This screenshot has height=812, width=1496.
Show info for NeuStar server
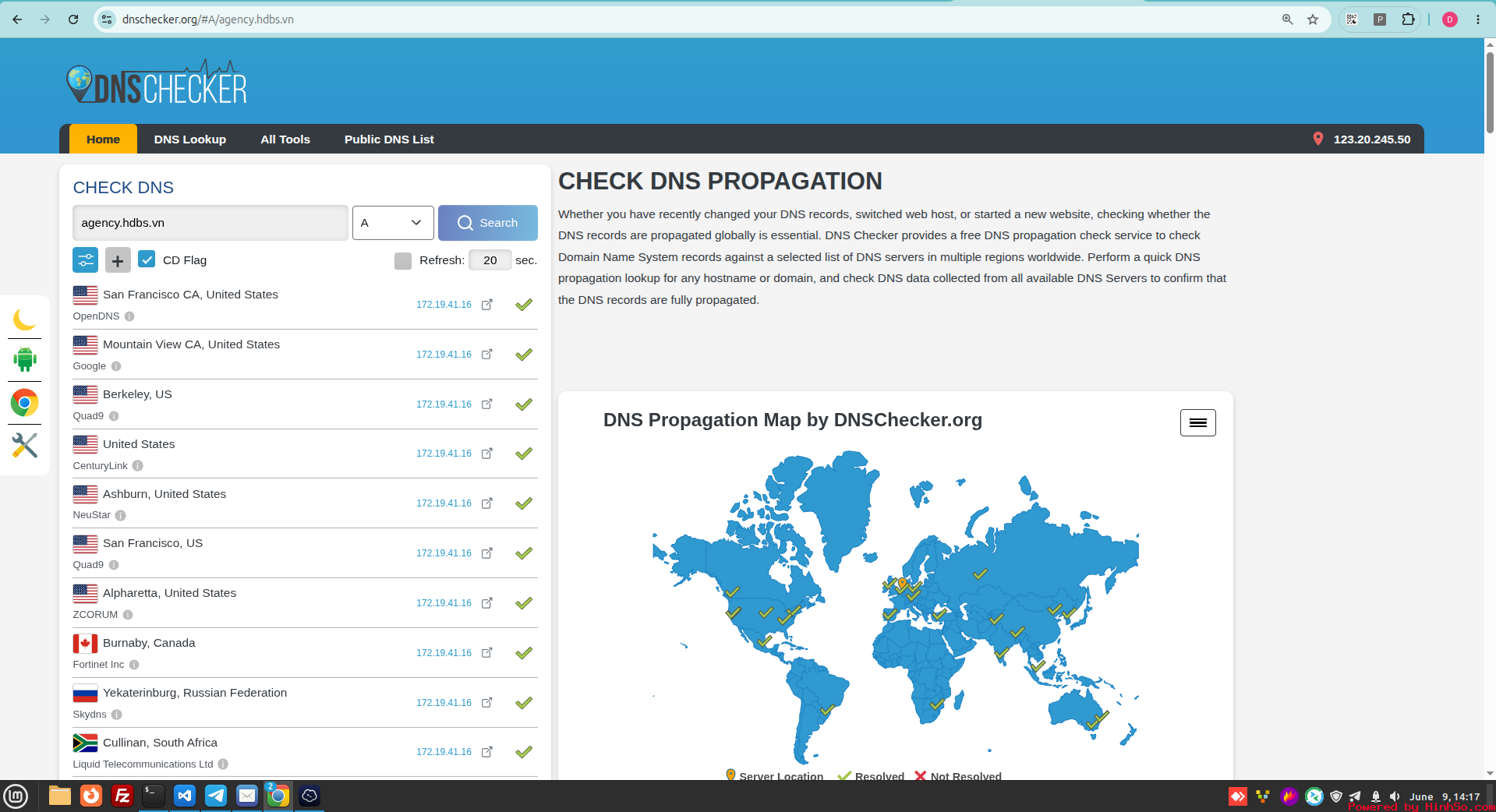tap(121, 515)
